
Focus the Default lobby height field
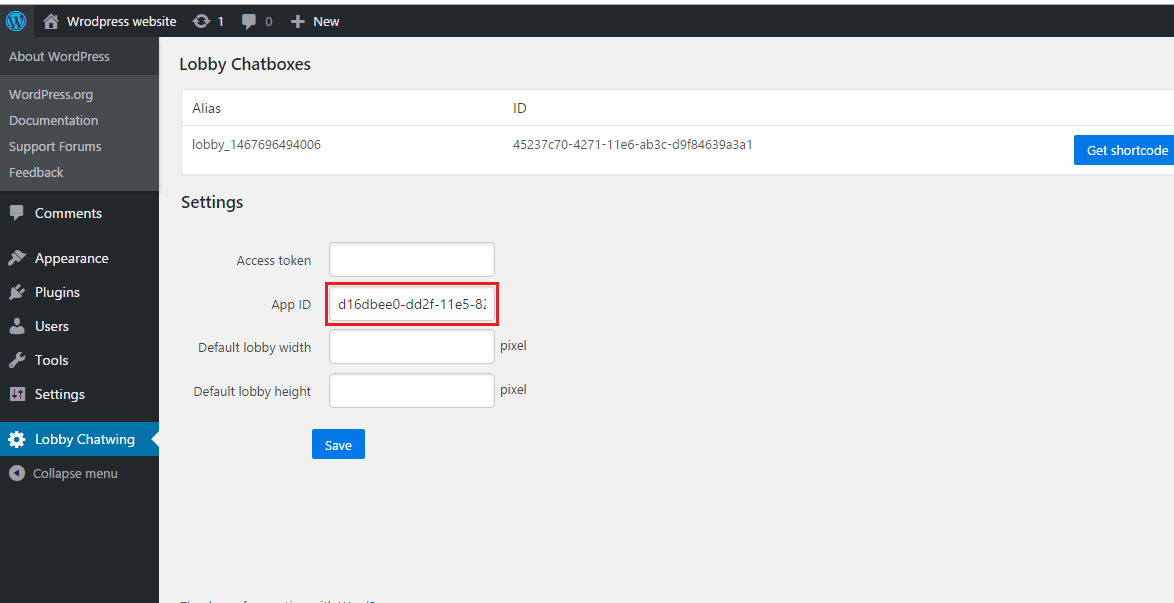click(412, 390)
